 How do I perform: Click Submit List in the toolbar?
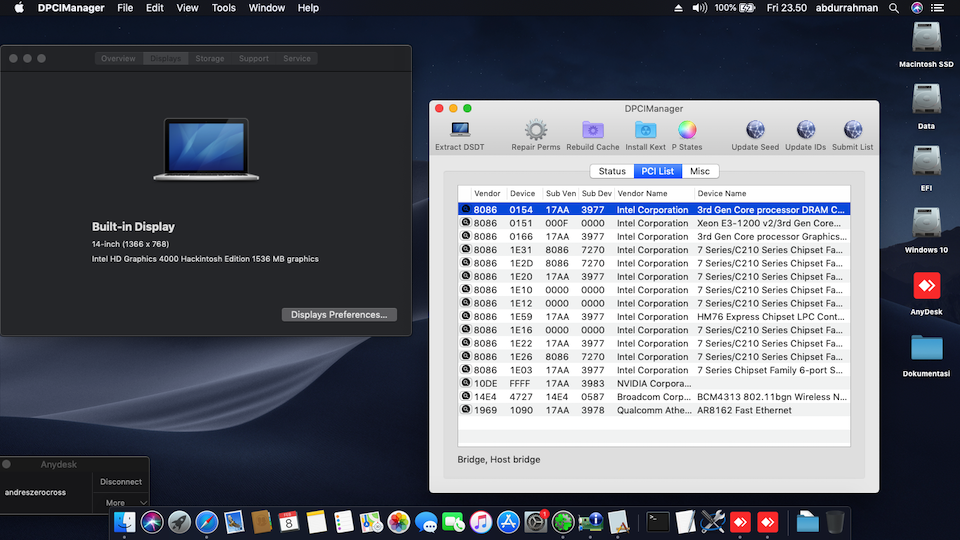(852, 131)
